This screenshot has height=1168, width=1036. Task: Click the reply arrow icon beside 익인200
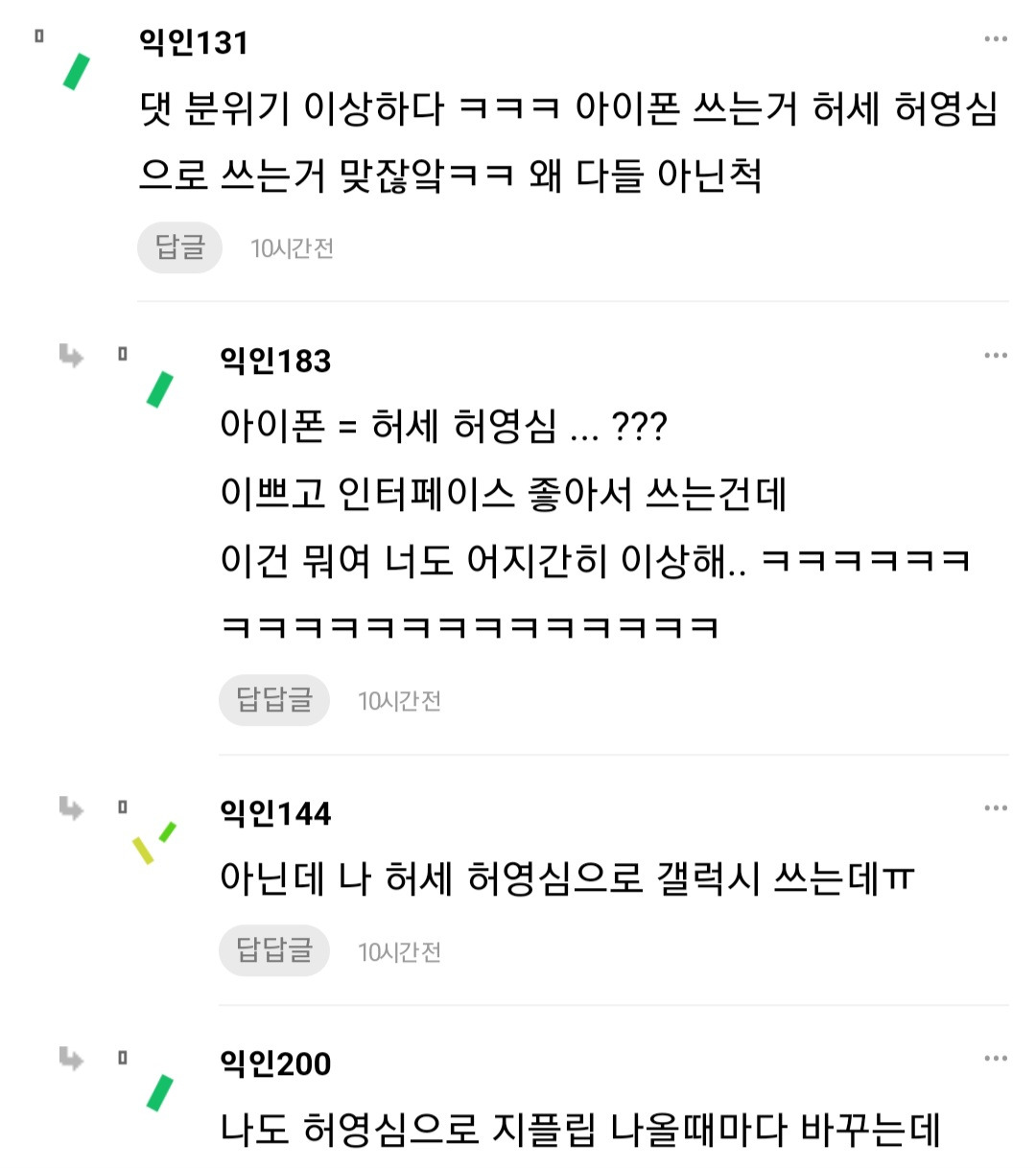[71, 1059]
